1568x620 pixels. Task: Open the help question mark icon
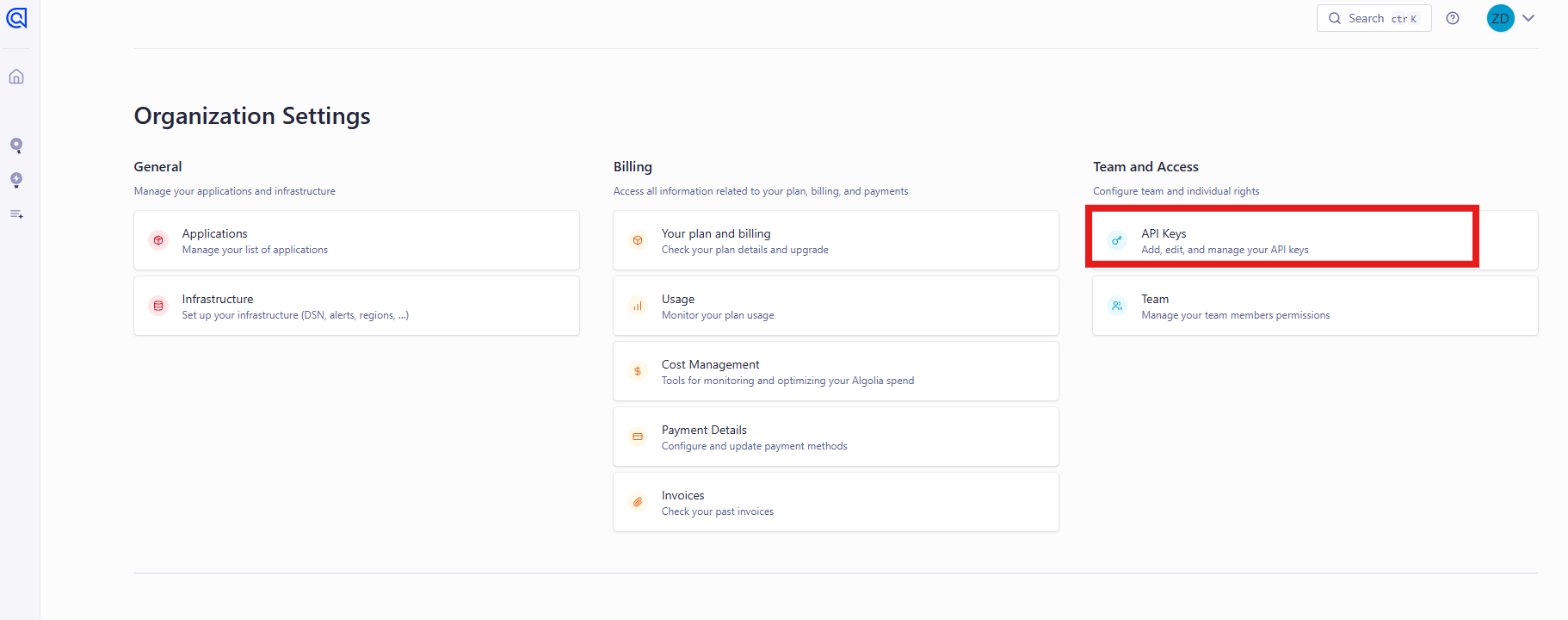click(1453, 18)
